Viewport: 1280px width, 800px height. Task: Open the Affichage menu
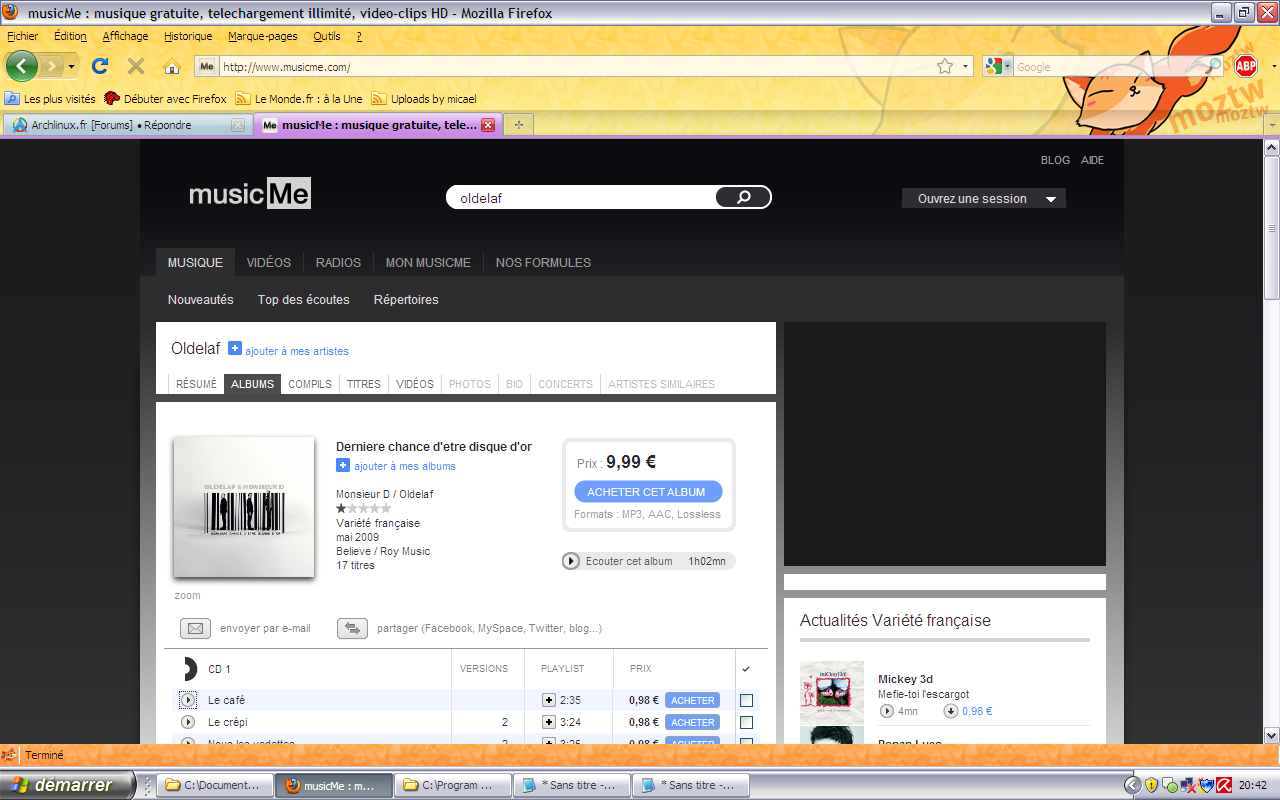tap(125, 36)
